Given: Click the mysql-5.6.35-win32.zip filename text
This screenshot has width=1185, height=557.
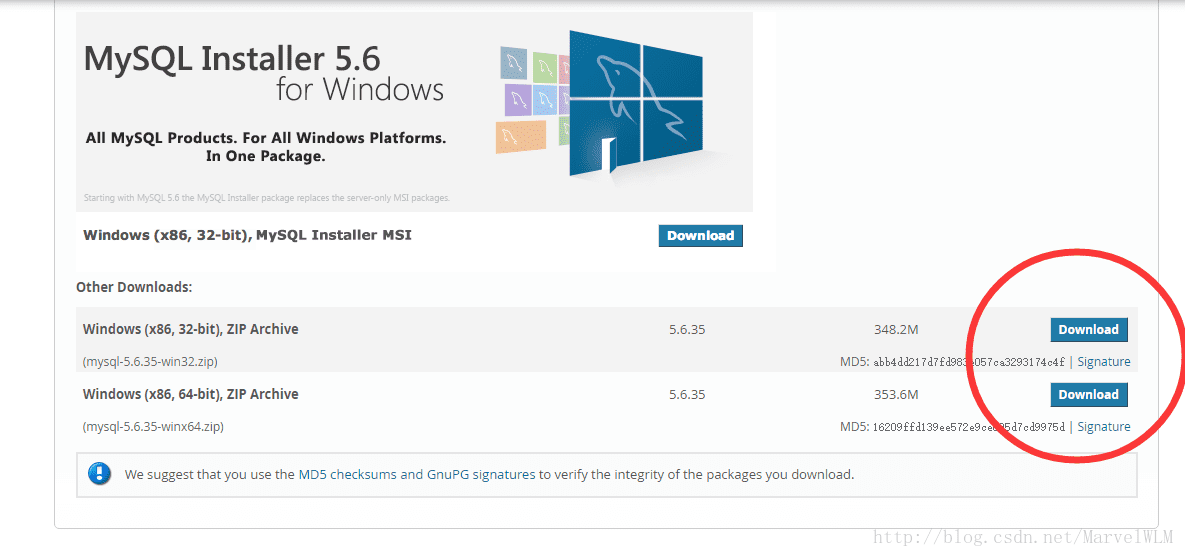Looking at the screenshot, I should tap(150, 362).
